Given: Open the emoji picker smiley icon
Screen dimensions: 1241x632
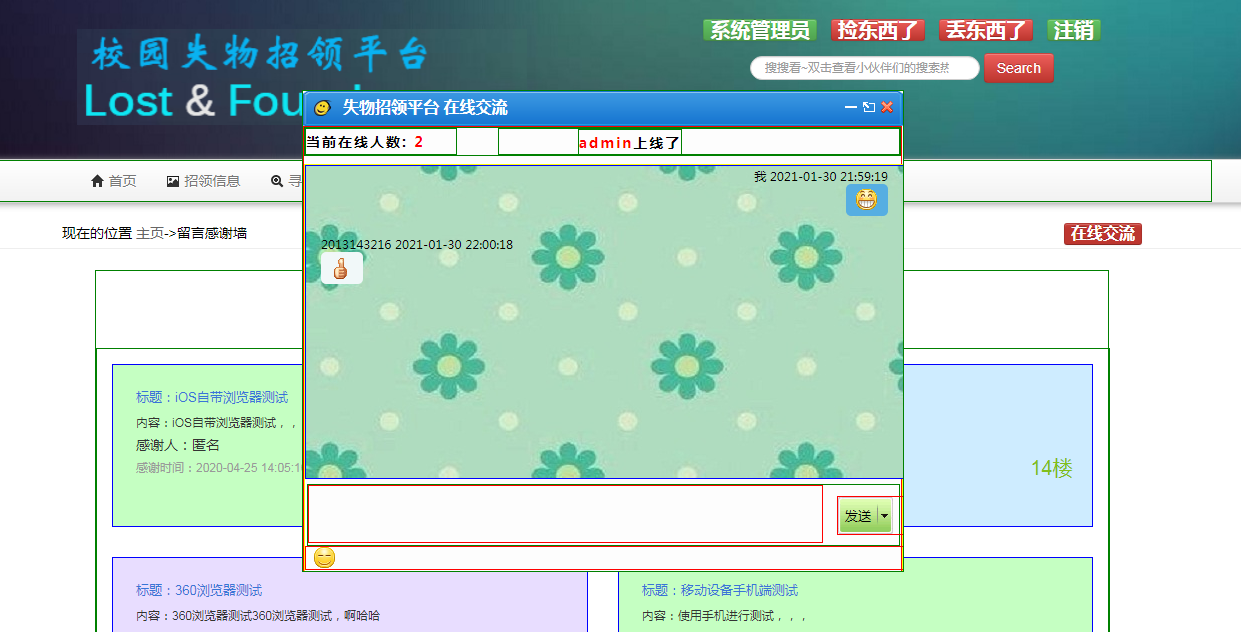Looking at the screenshot, I should tap(324, 558).
